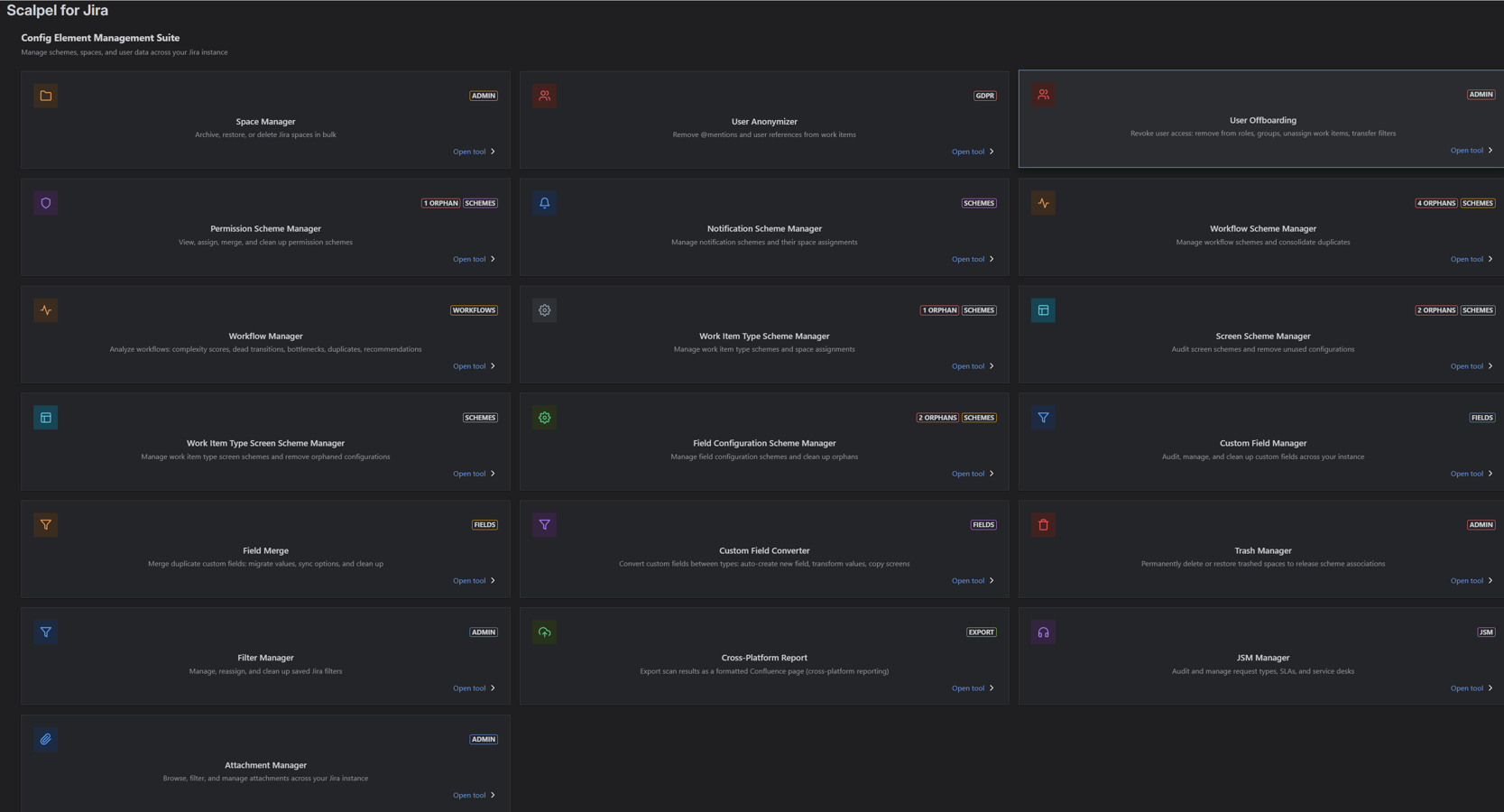Open tool link for Field Configuration Scheme Manager
Image resolution: width=1504 pixels, height=812 pixels.
(x=973, y=474)
